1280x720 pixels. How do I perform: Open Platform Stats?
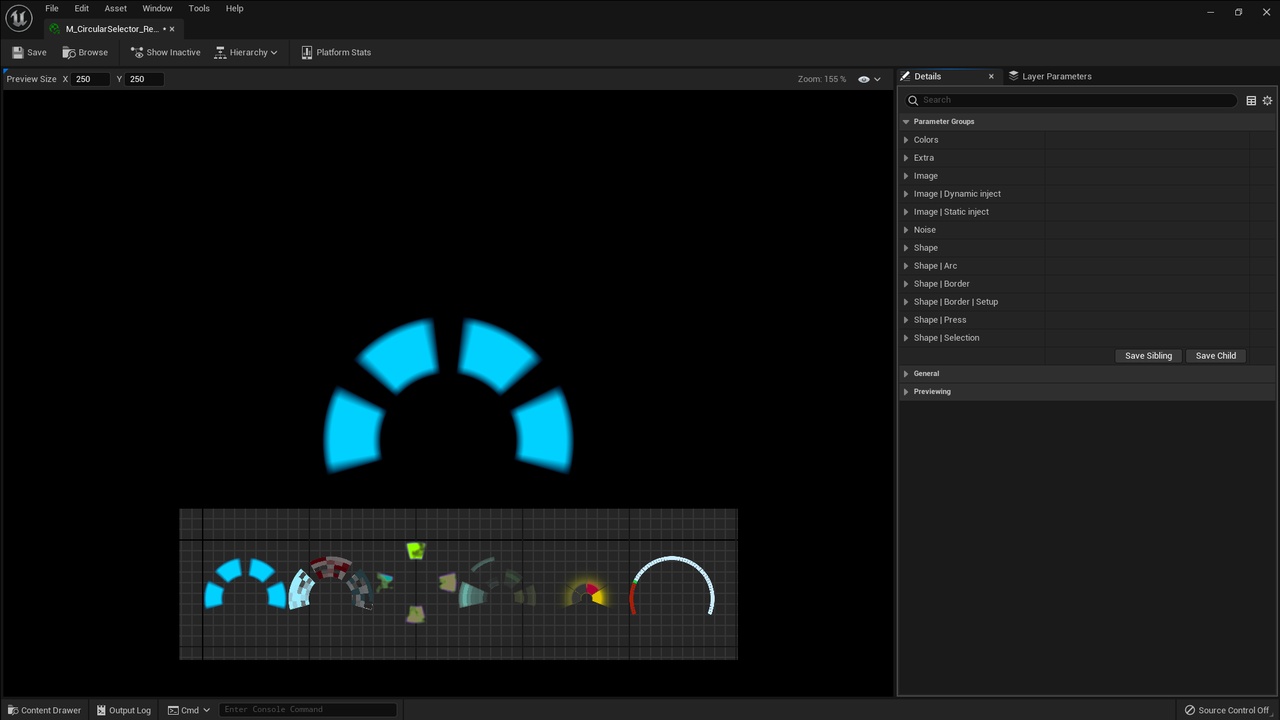(x=336, y=52)
